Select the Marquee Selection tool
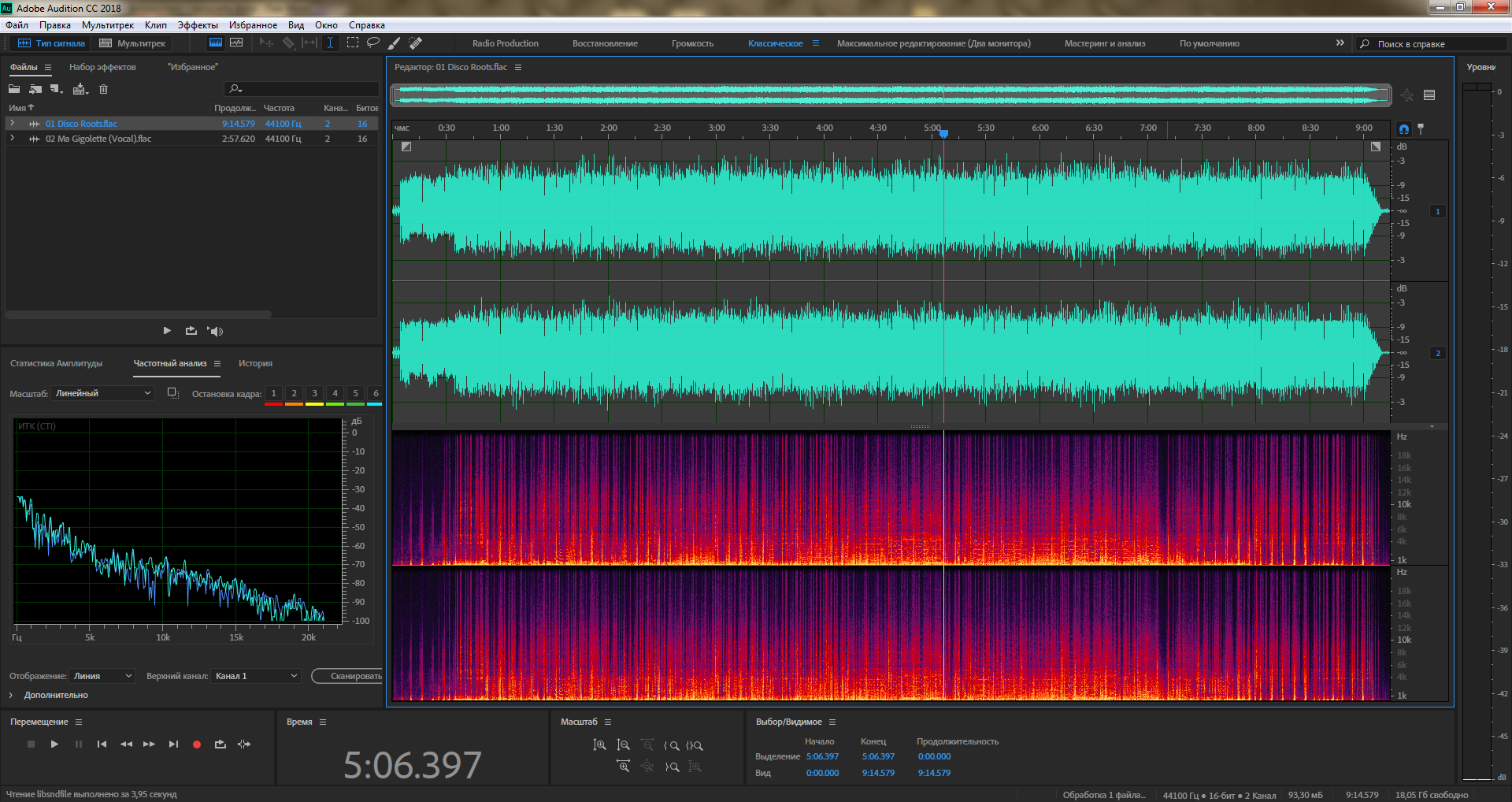Image resolution: width=1512 pixels, height=802 pixels. point(353,43)
